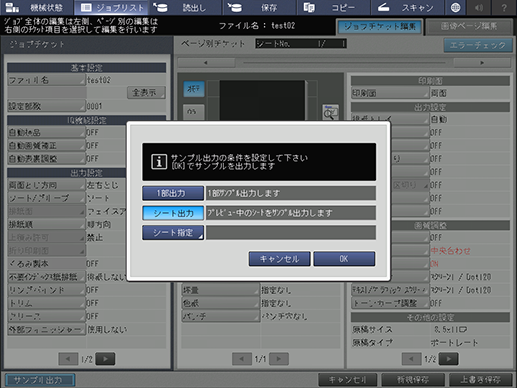This screenshot has width=517, height=388.
Task: Go to previous job ticket page
Action: (x=68, y=359)
